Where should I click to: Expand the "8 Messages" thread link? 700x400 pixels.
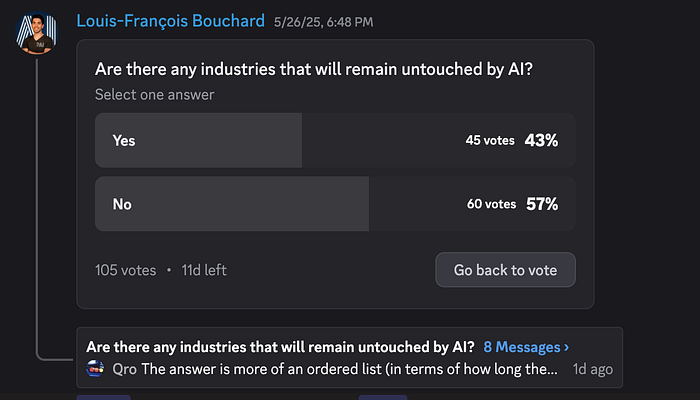[526, 347]
